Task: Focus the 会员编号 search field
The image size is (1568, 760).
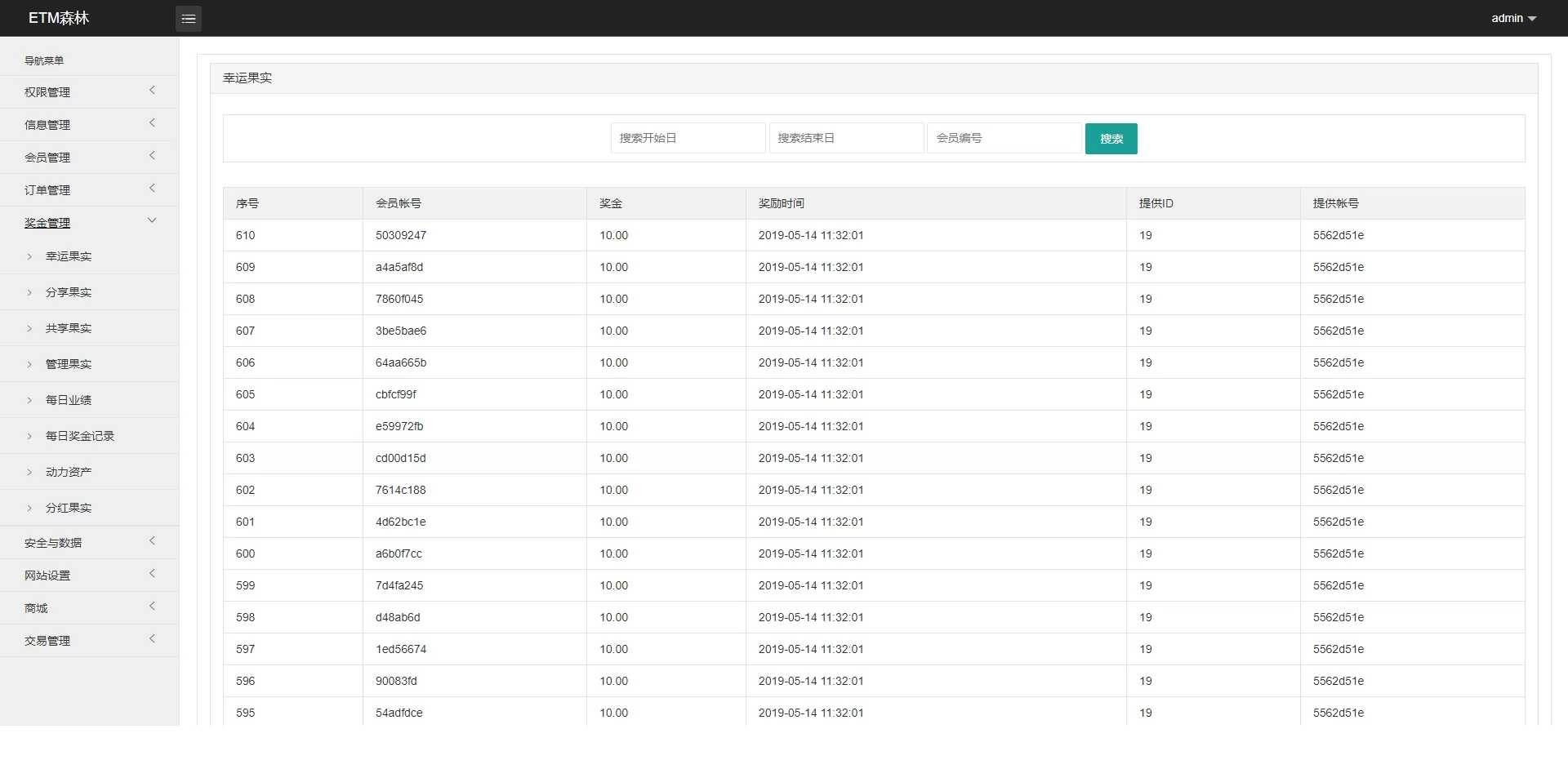Action: tap(1004, 138)
